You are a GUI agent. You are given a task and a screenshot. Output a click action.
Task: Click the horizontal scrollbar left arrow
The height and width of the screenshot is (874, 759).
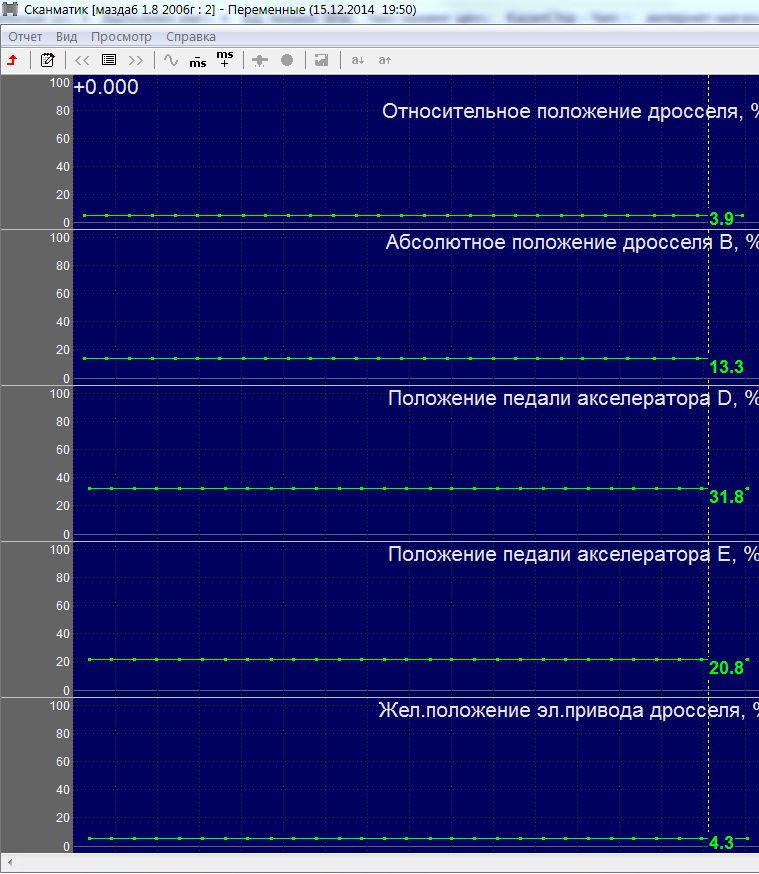pyautogui.click(x=9, y=862)
